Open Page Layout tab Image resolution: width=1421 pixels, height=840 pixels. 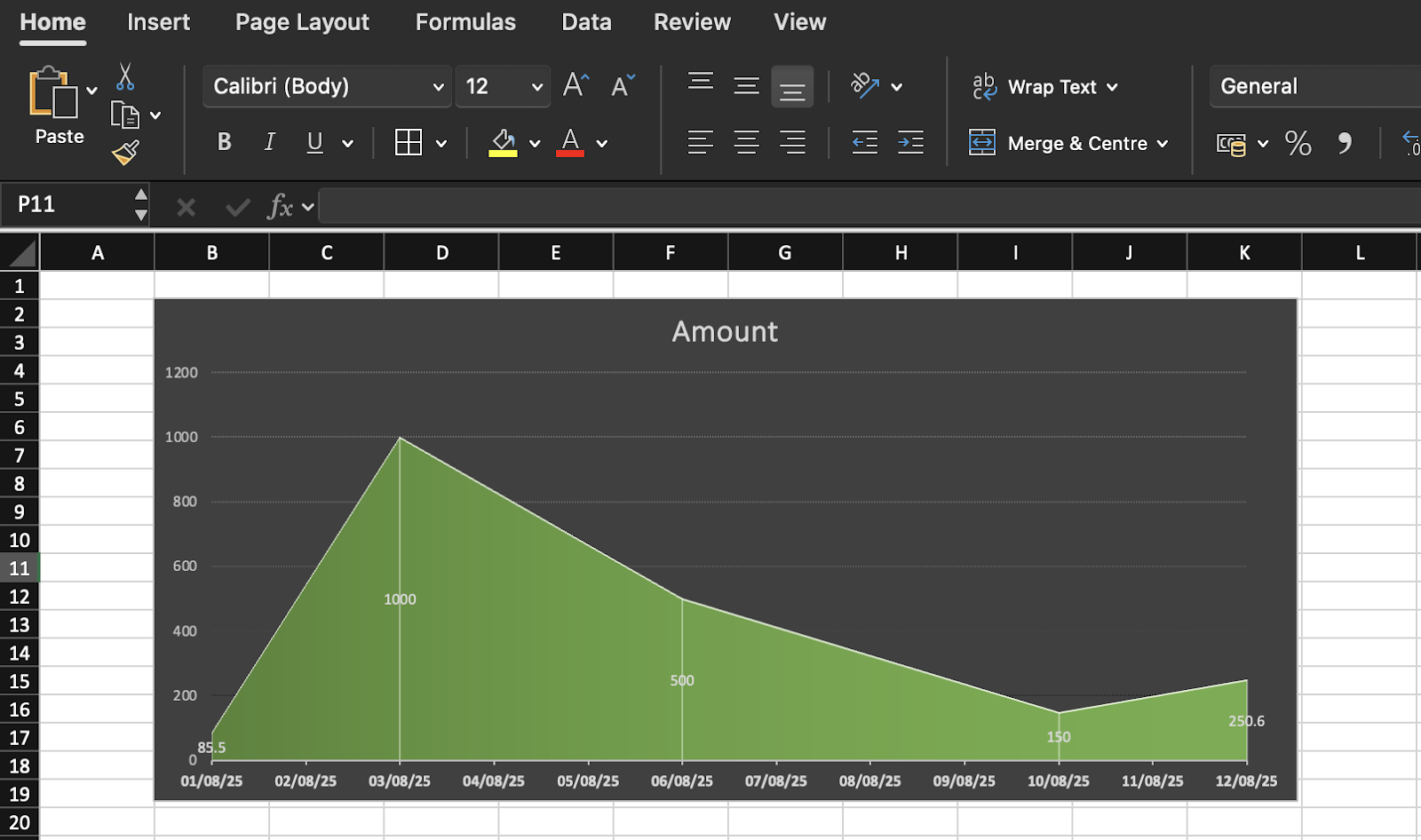click(x=302, y=22)
